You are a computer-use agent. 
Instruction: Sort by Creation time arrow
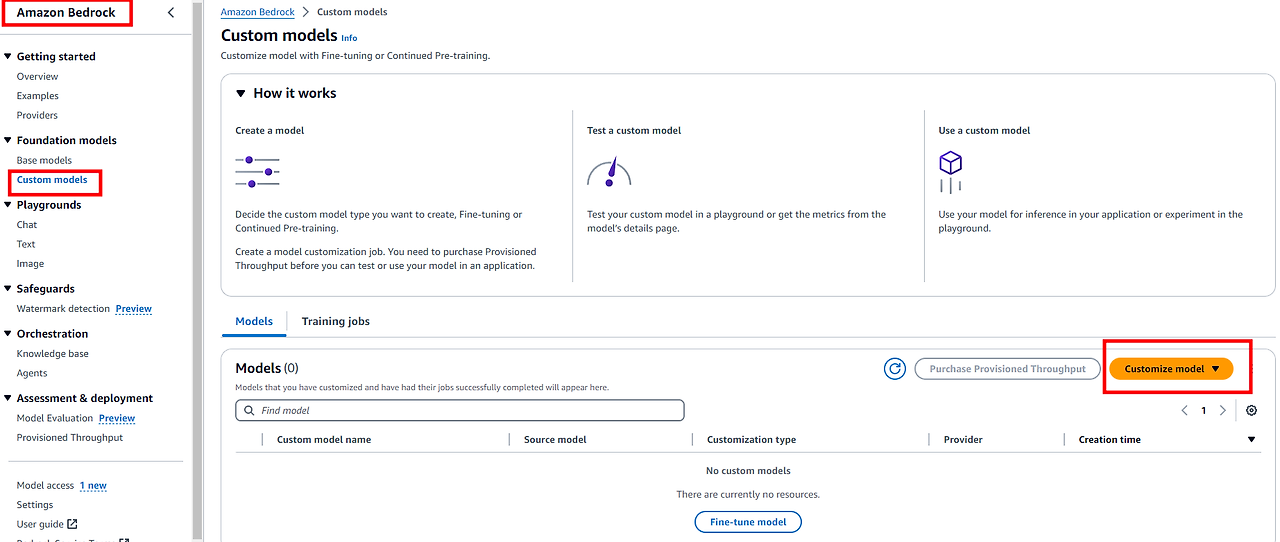1251,440
